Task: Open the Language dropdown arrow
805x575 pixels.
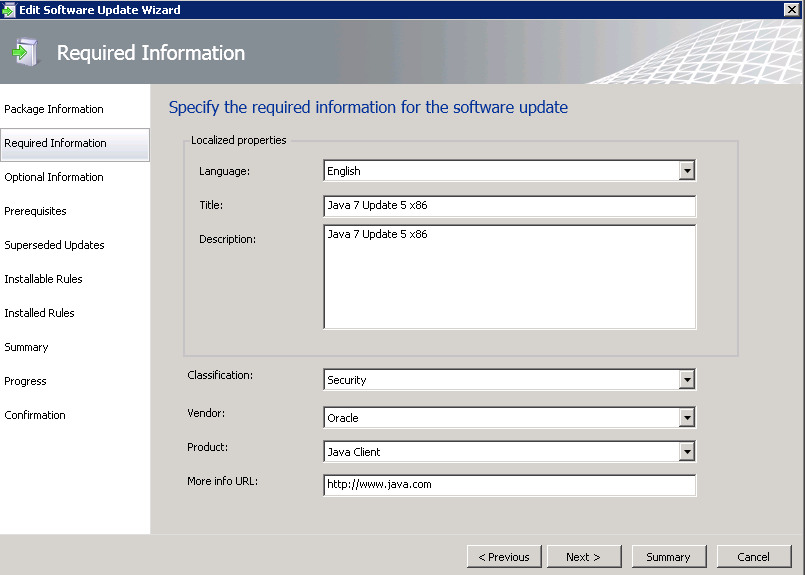Action: click(686, 170)
